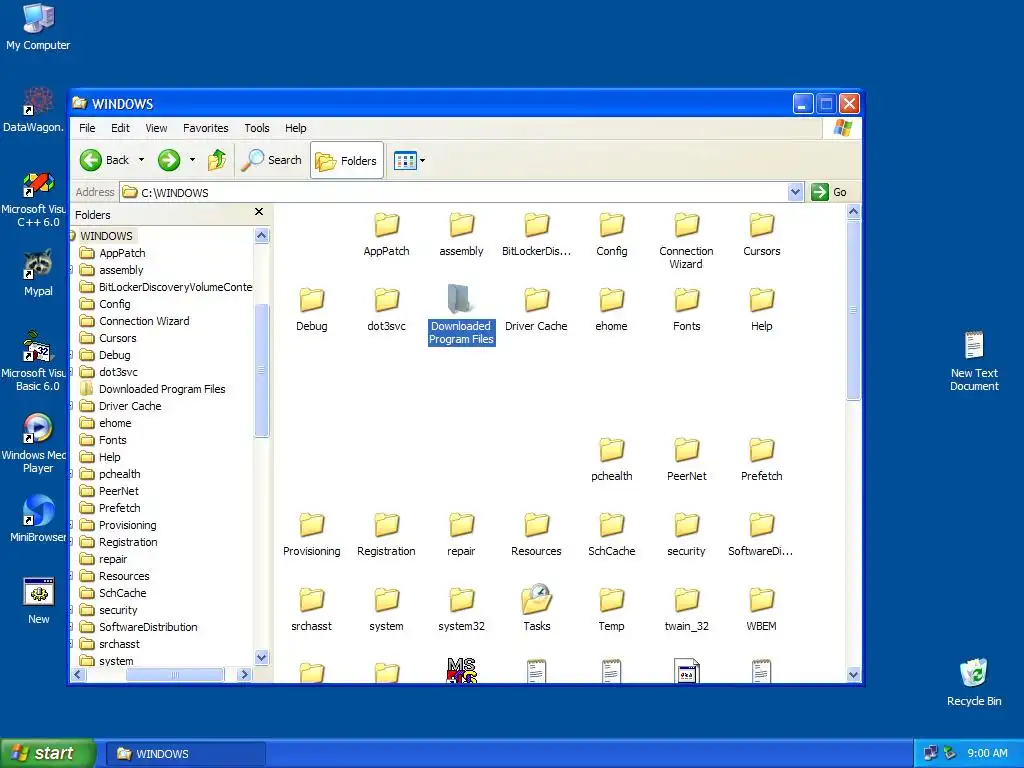Select the Cursors folder icon in file view
Screen dimensions: 1024x768
click(x=761, y=225)
